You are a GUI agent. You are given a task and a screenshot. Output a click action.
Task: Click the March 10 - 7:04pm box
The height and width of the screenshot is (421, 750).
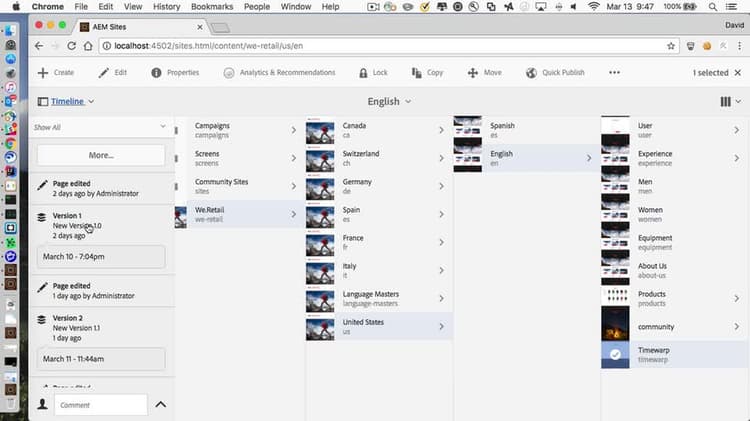(x=101, y=256)
